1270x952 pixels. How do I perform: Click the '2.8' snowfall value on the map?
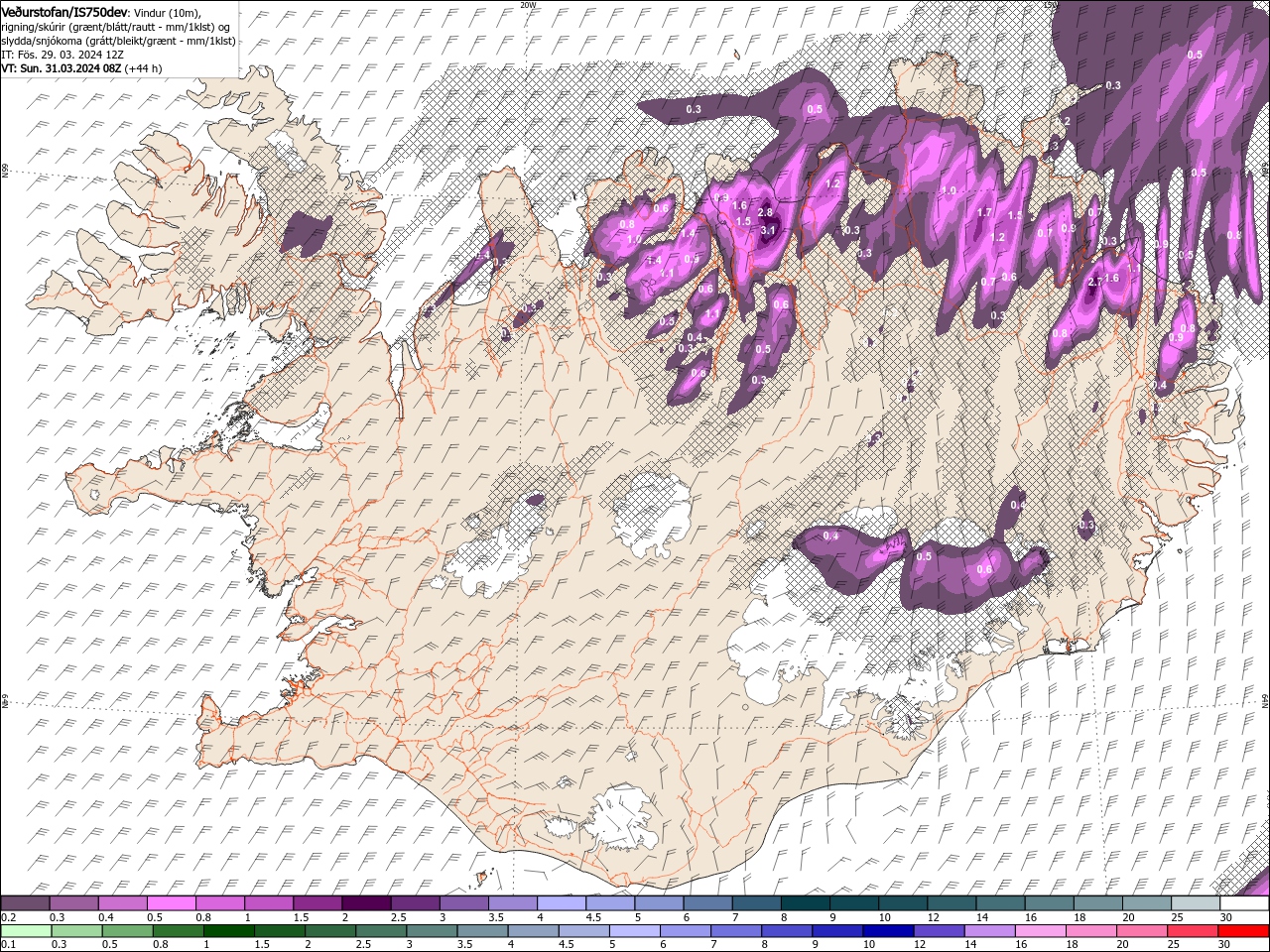click(765, 212)
